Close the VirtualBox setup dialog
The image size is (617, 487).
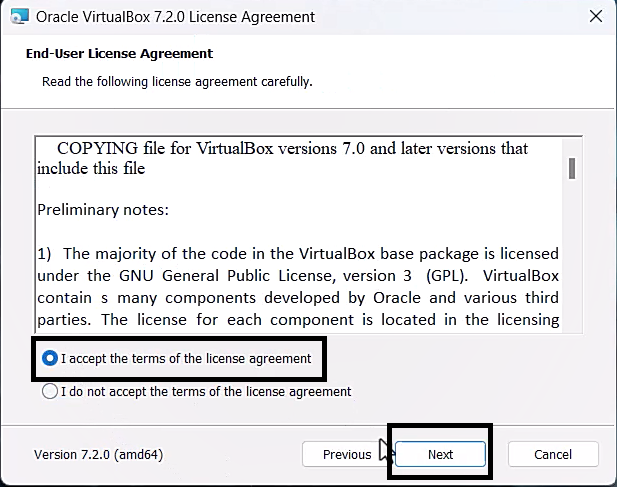(x=595, y=17)
